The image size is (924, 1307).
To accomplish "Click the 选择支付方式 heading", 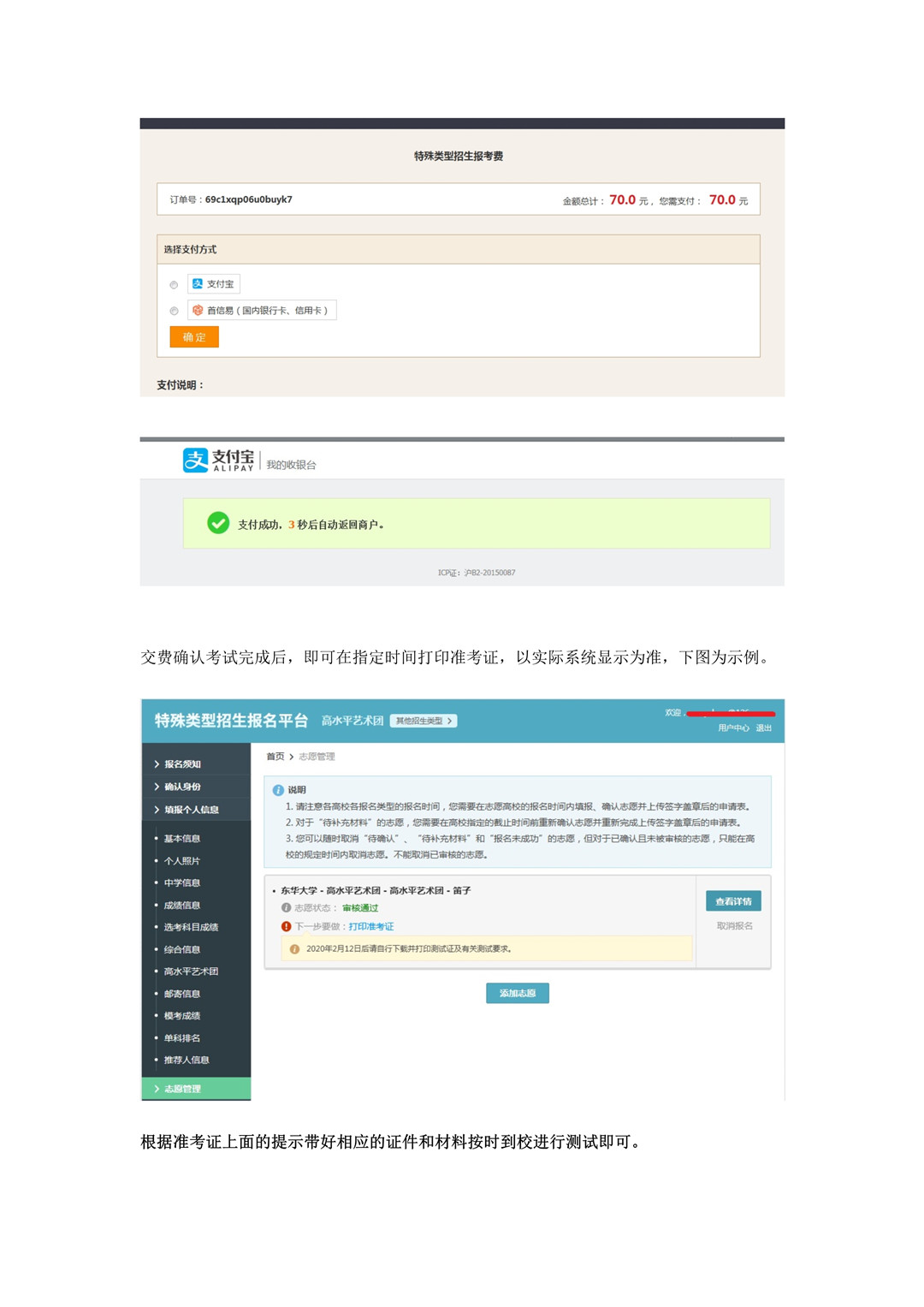I will point(190,250).
